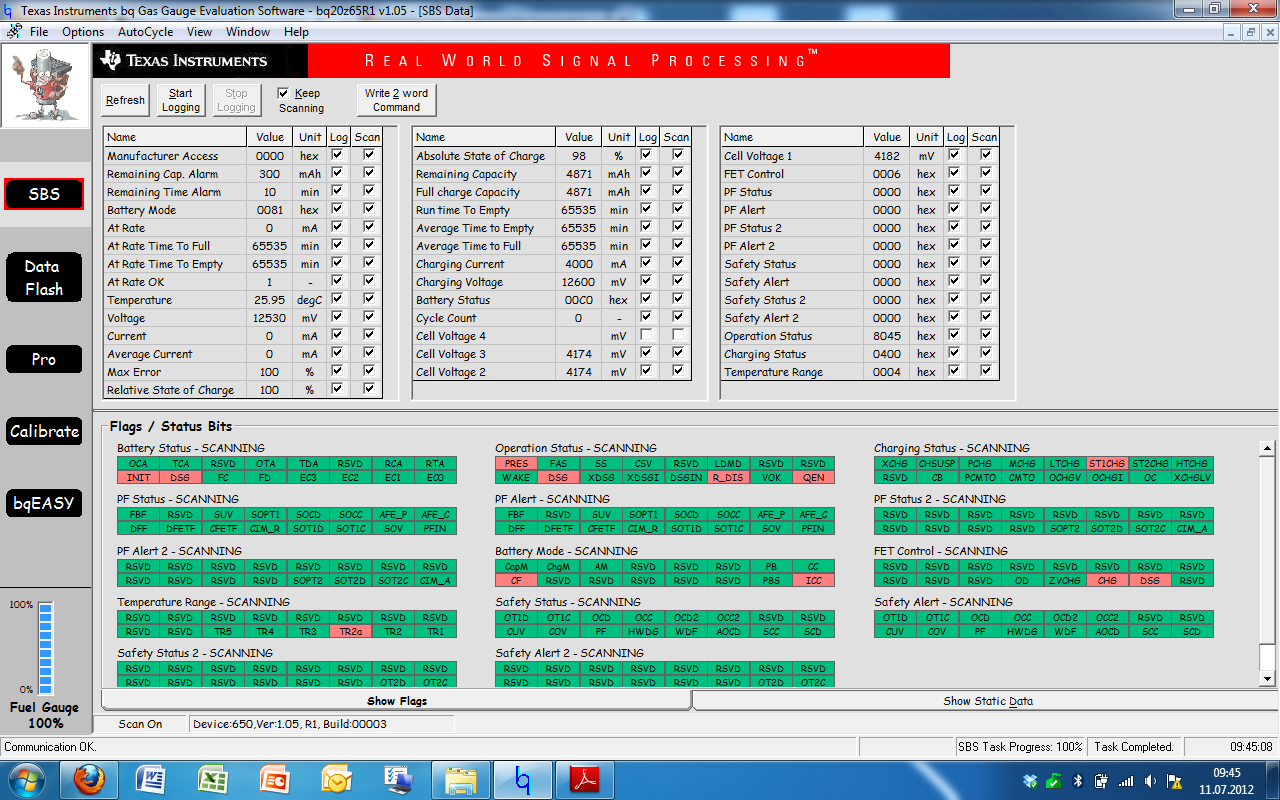Enable Scan checkbox for Cell Voltage 4

pyautogui.click(x=678, y=335)
